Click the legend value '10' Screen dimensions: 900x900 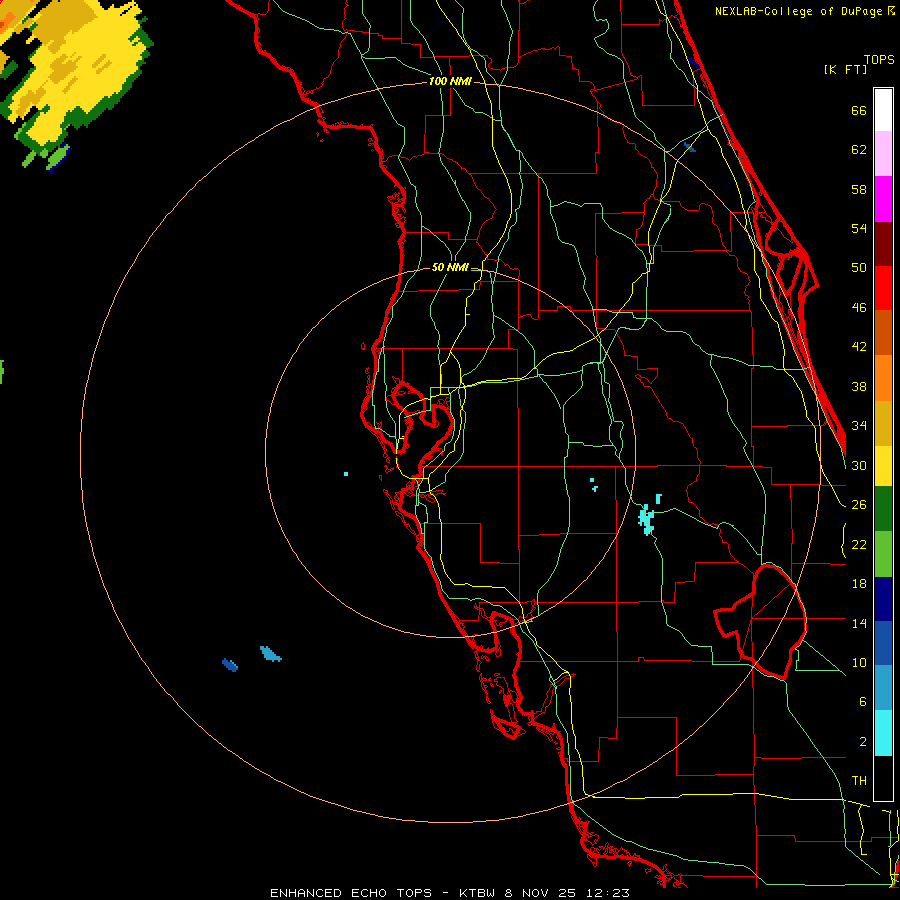[859, 663]
